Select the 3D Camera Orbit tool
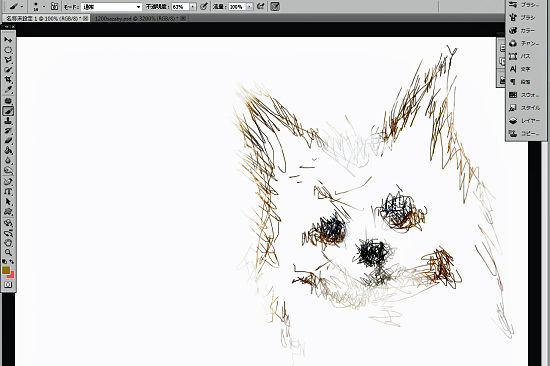The image size is (550, 366). coord(8,233)
